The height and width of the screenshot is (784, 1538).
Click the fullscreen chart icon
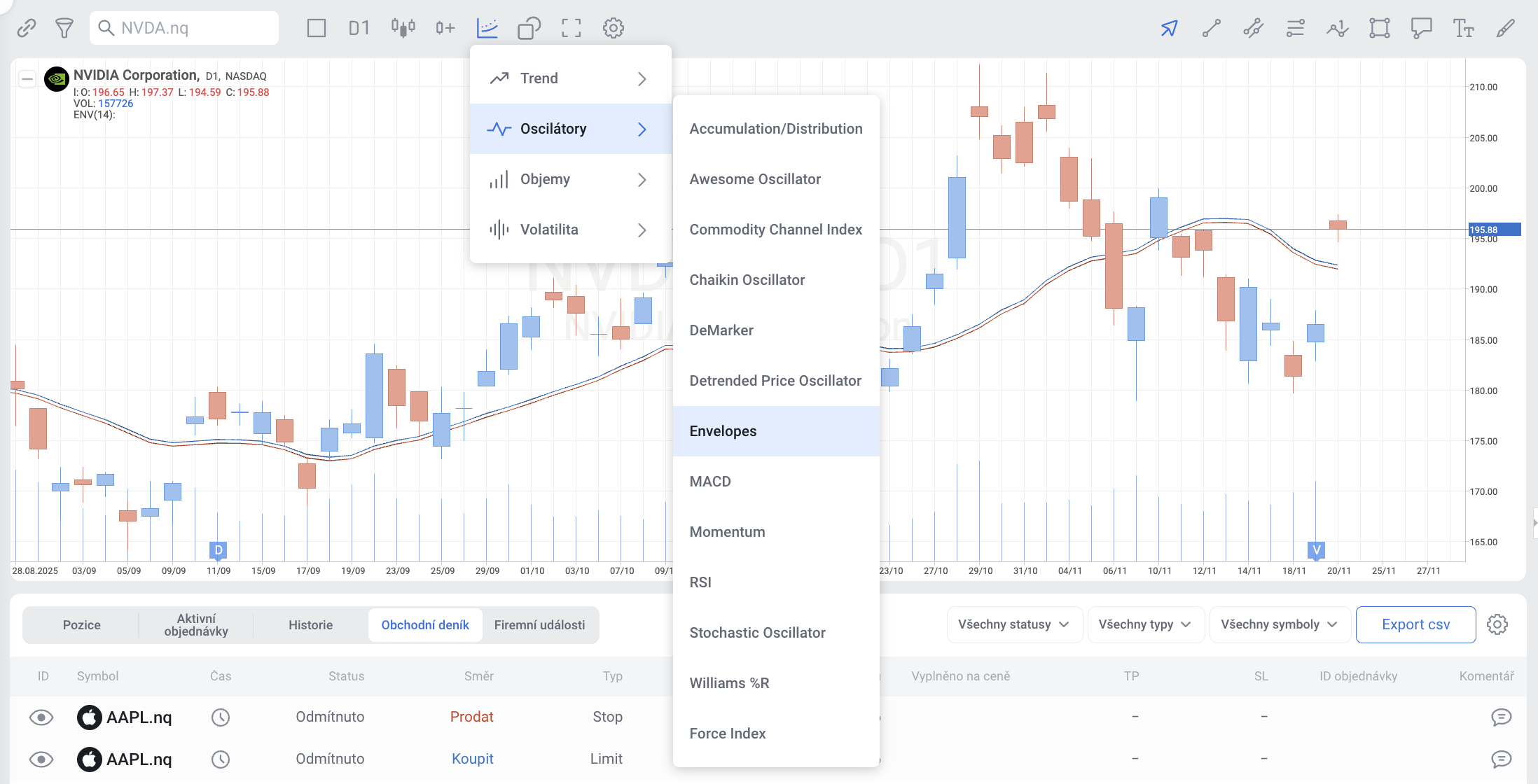(571, 28)
